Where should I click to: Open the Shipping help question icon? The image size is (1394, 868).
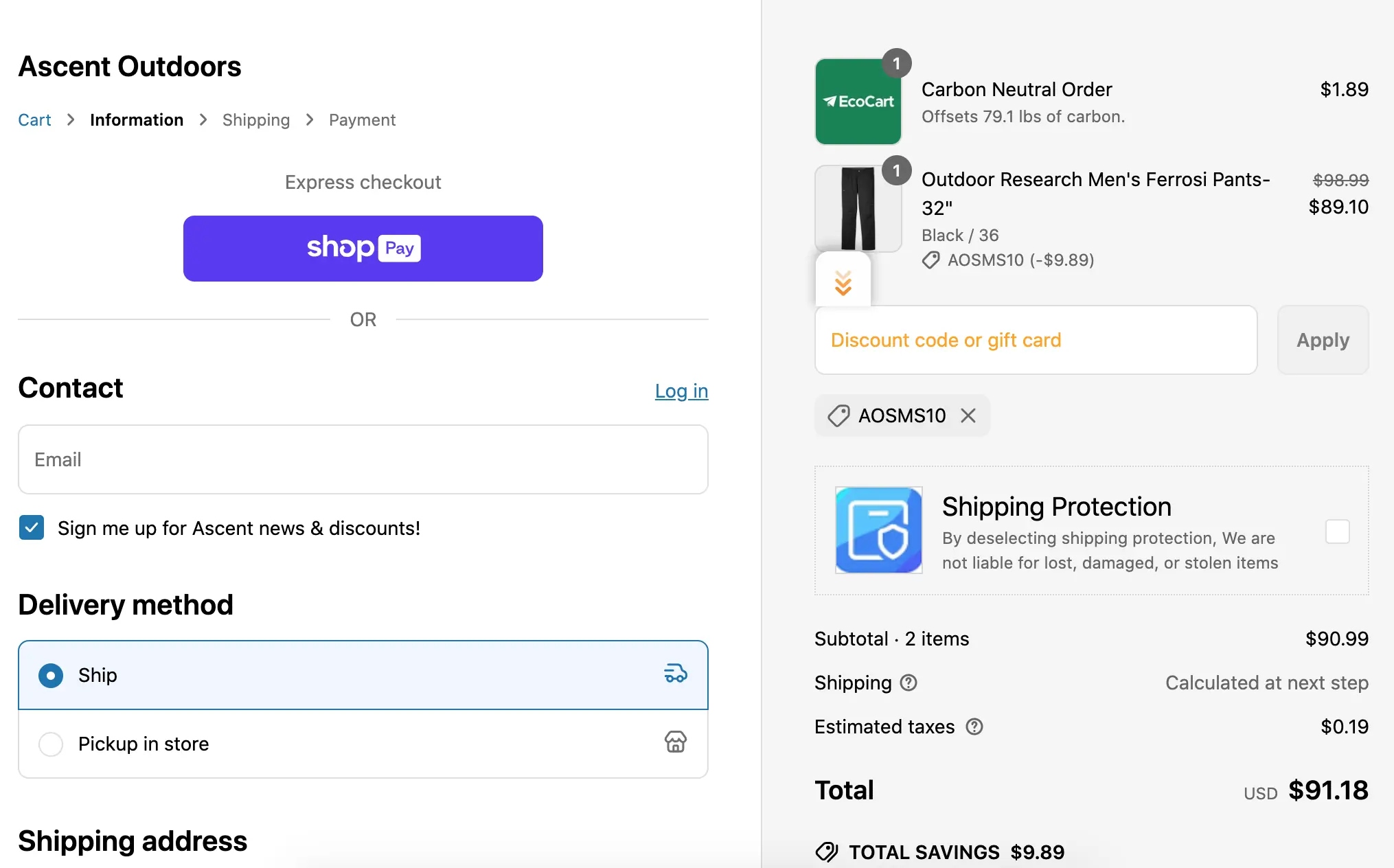point(909,683)
